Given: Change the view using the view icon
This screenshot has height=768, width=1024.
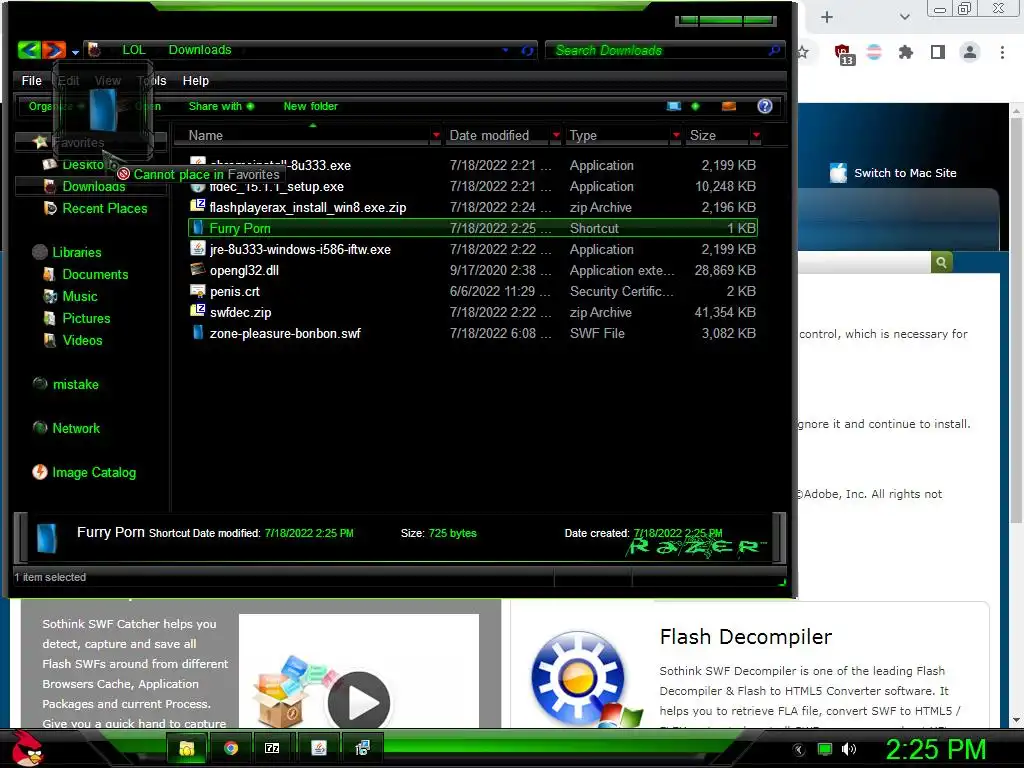Looking at the screenshot, I should coord(674,106).
